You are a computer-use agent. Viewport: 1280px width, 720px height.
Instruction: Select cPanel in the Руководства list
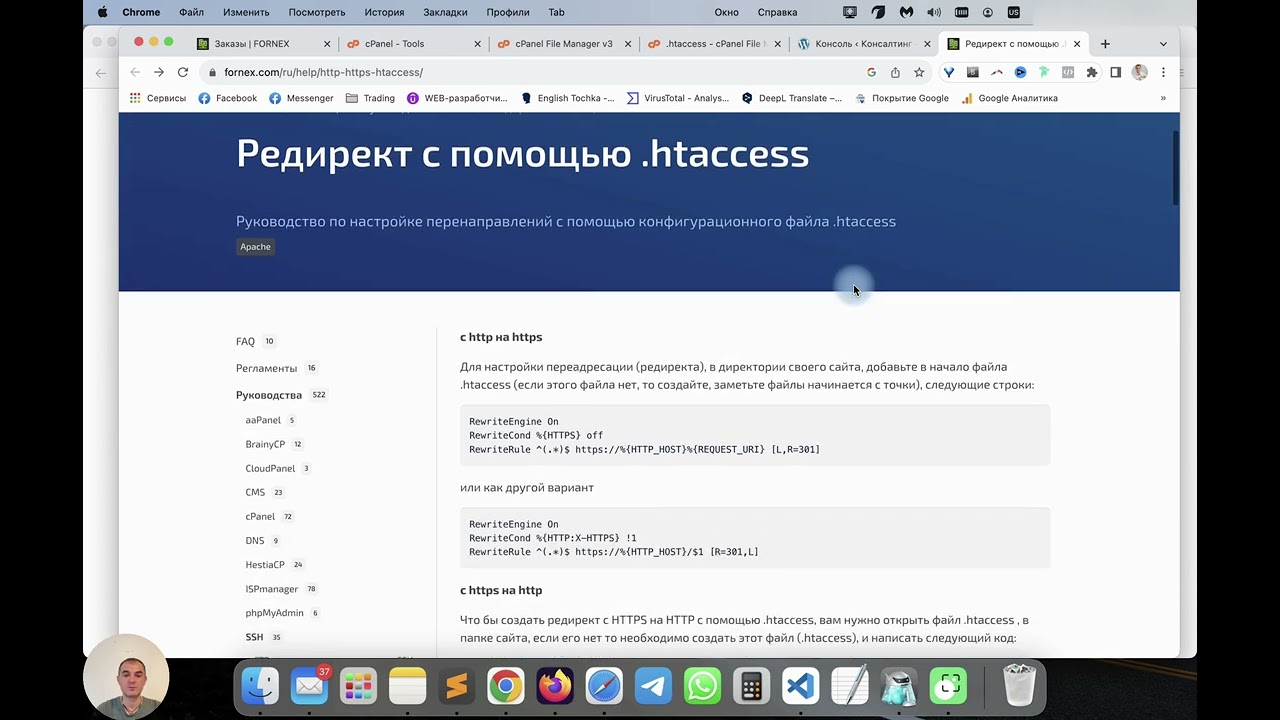click(x=260, y=517)
